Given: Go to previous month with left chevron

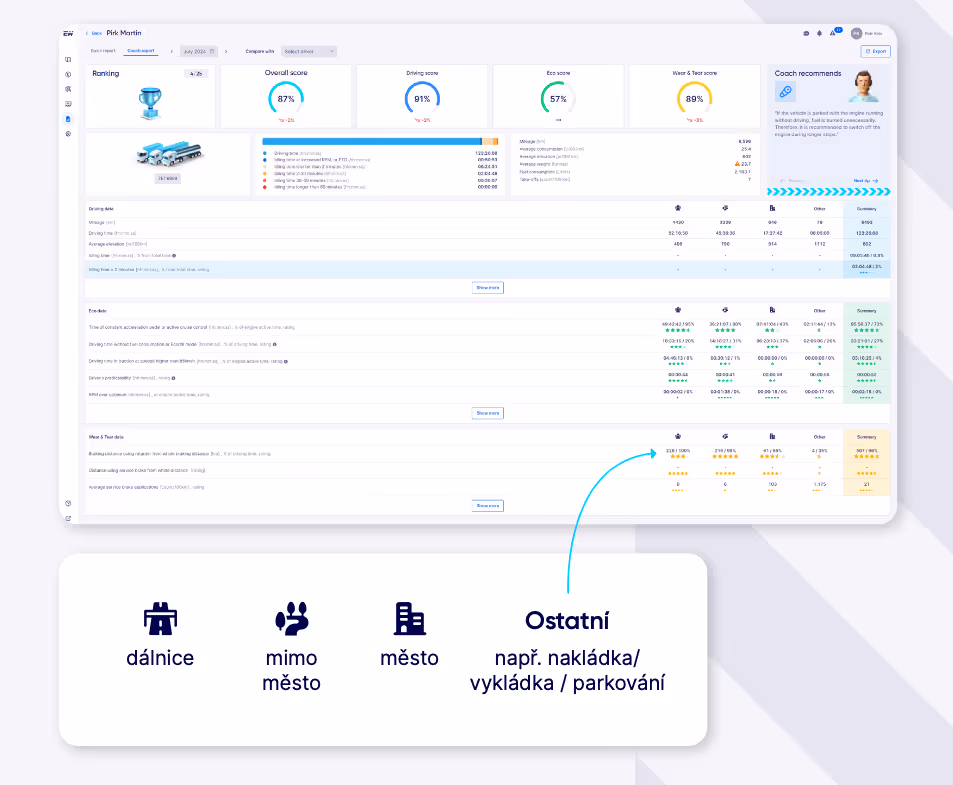Looking at the screenshot, I should pyautogui.click(x=172, y=52).
